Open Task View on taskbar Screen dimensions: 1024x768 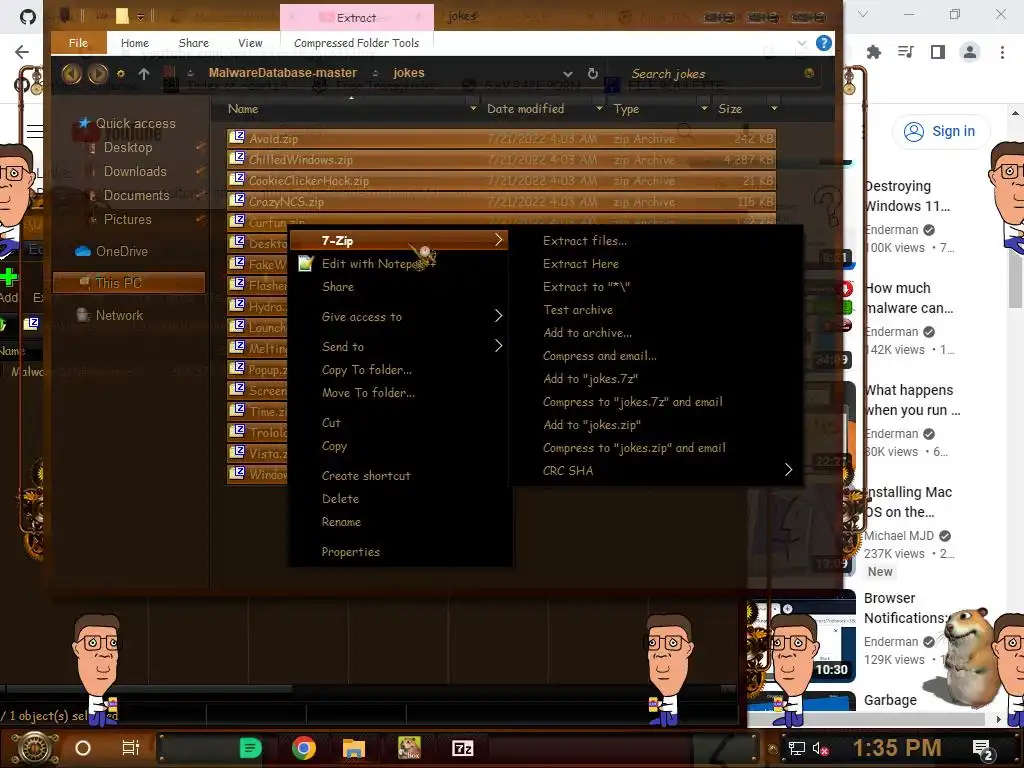131,748
